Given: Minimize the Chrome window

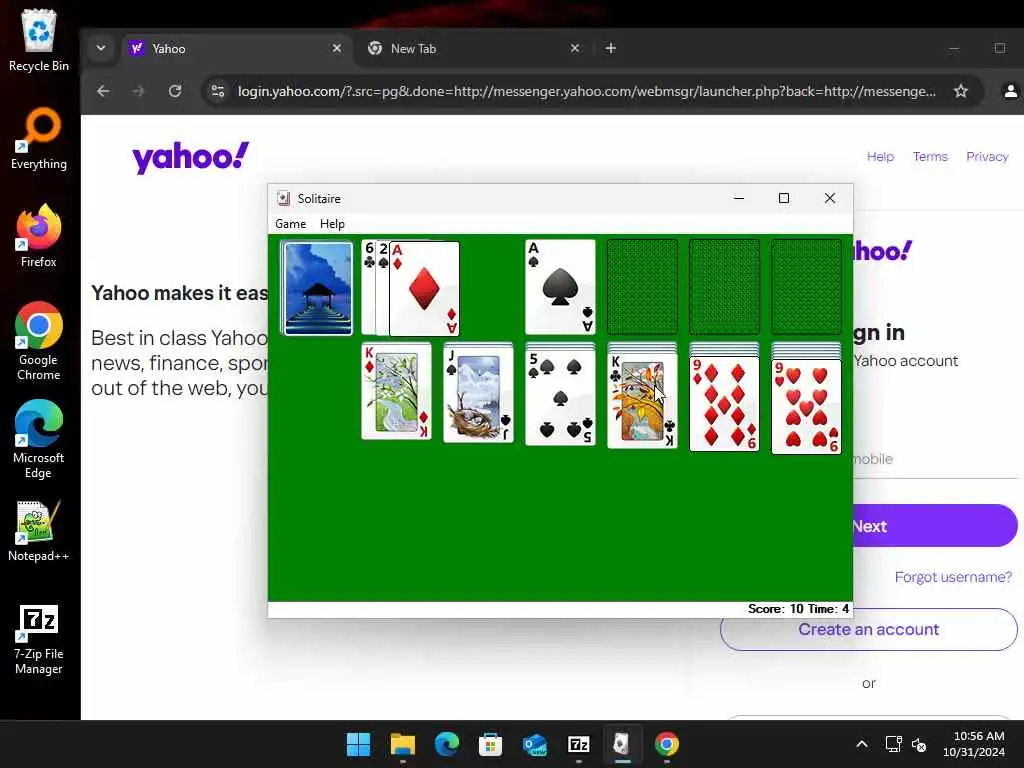Looking at the screenshot, I should click(x=954, y=48).
